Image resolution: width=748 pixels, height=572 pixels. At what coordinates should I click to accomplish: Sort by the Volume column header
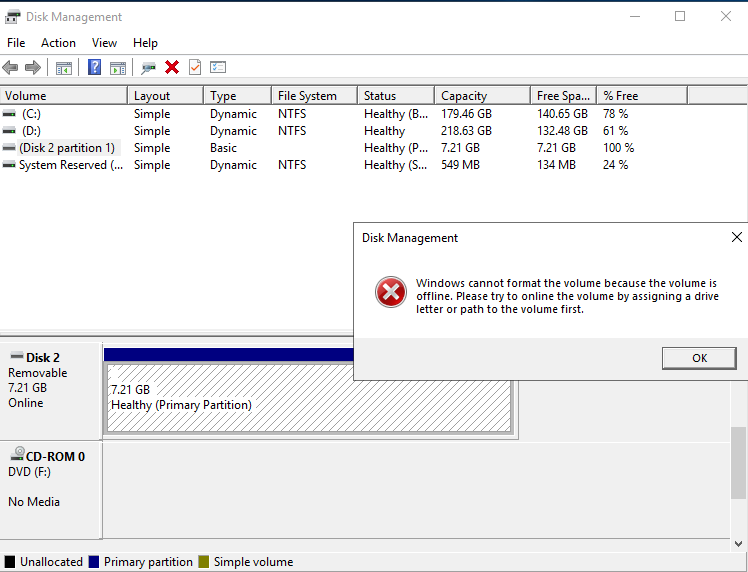coord(63,95)
